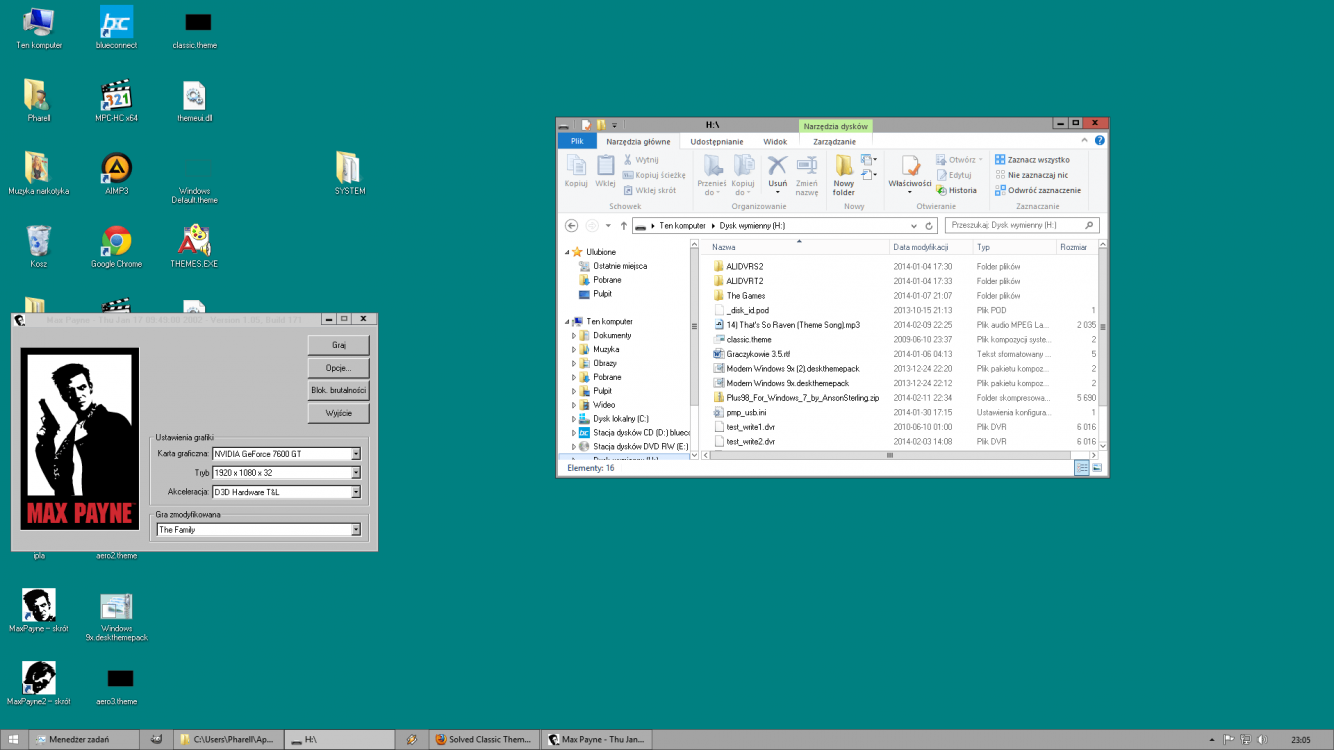
Task: Open the Google Chrome desktop icon
Action: click(116, 247)
